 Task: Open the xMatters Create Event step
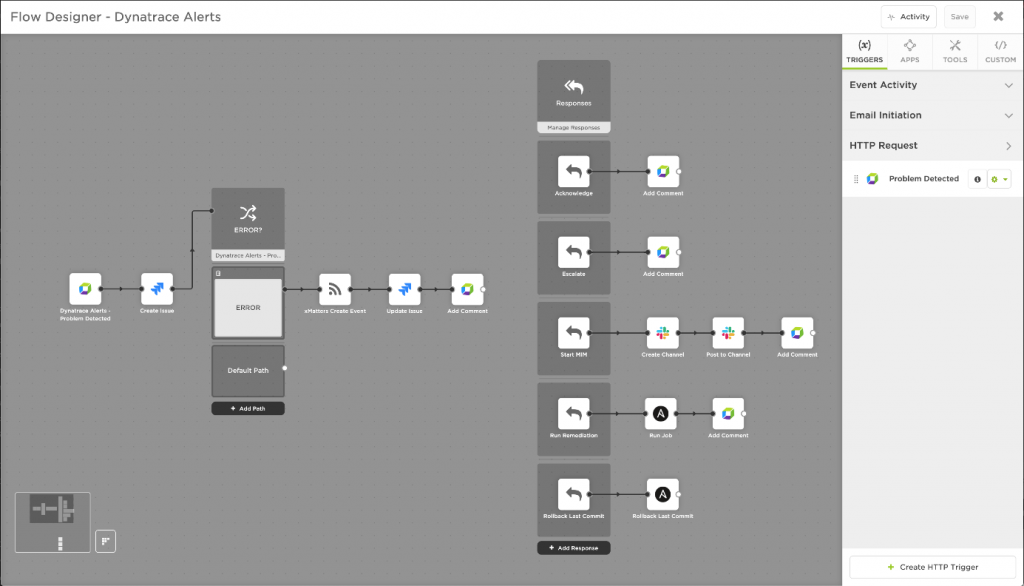(x=335, y=289)
